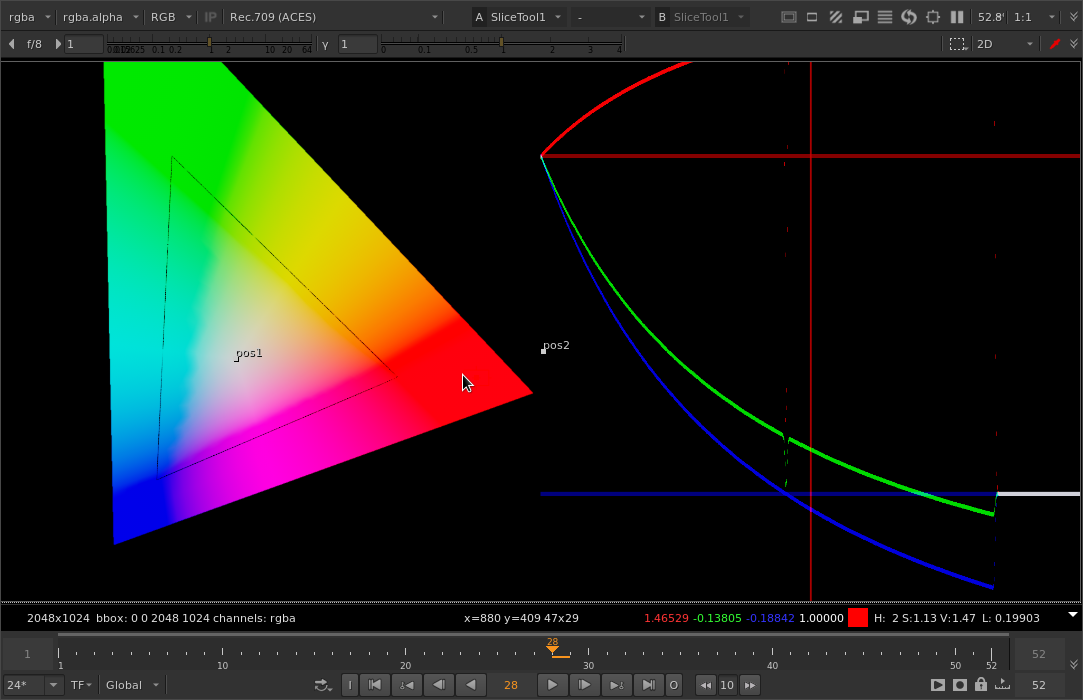Expand the info bar arrow at right
This screenshot has width=1083, height=700.
[1073, 614]
